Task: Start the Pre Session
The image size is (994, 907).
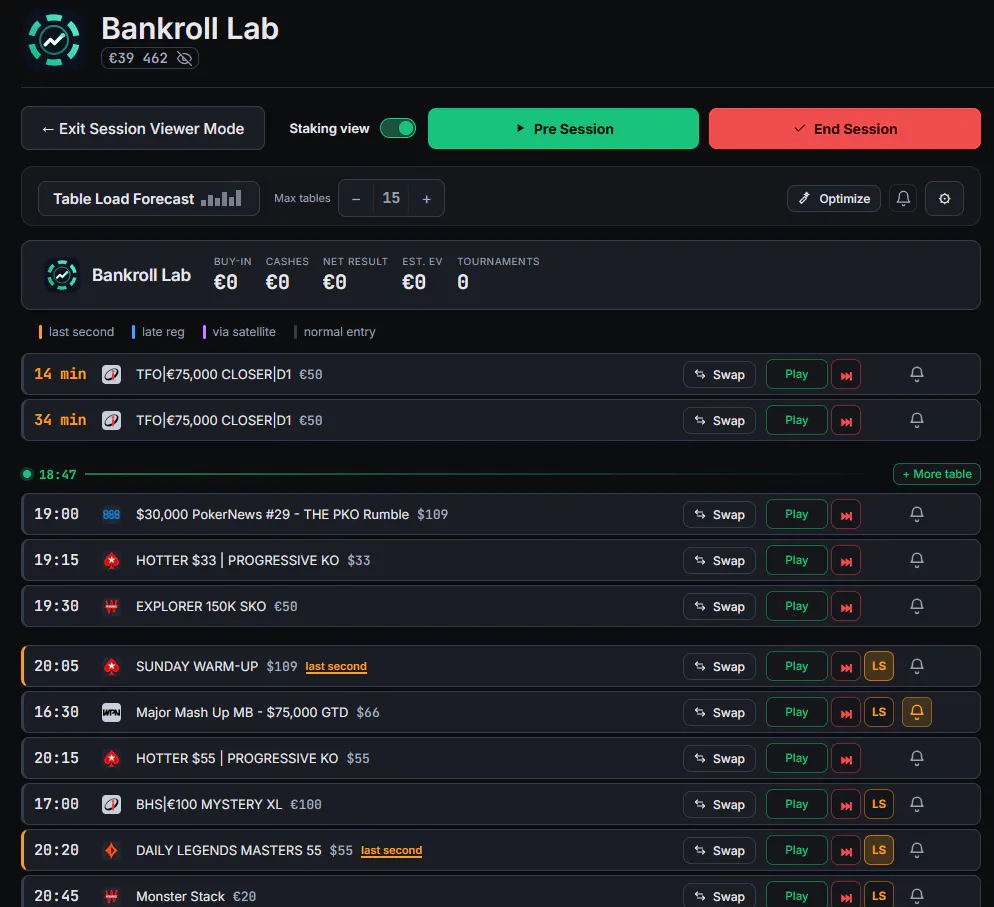Action: tap(563, 129)
